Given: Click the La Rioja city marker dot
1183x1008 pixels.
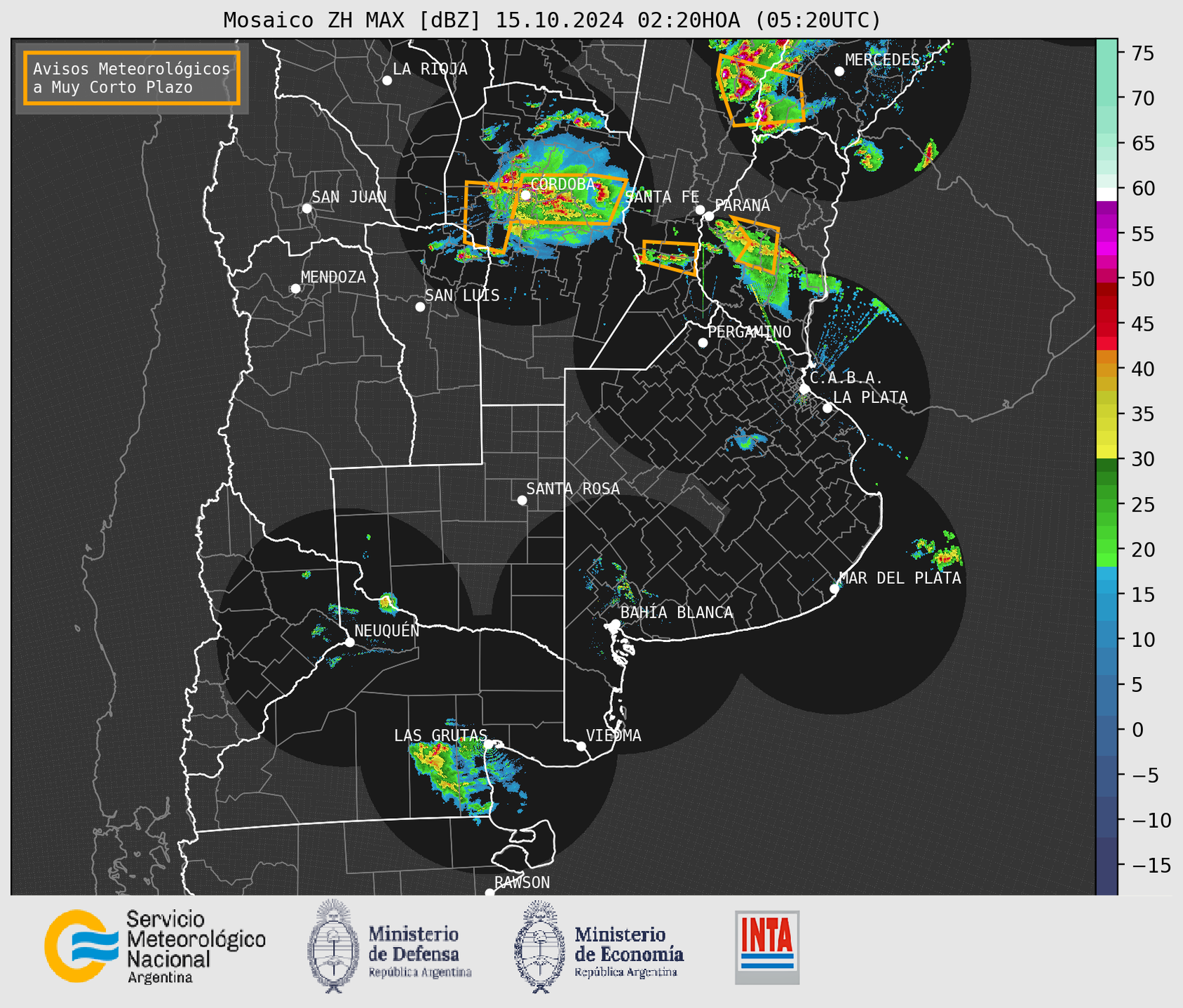Looking at the screenshot, I should pos(387,81).
